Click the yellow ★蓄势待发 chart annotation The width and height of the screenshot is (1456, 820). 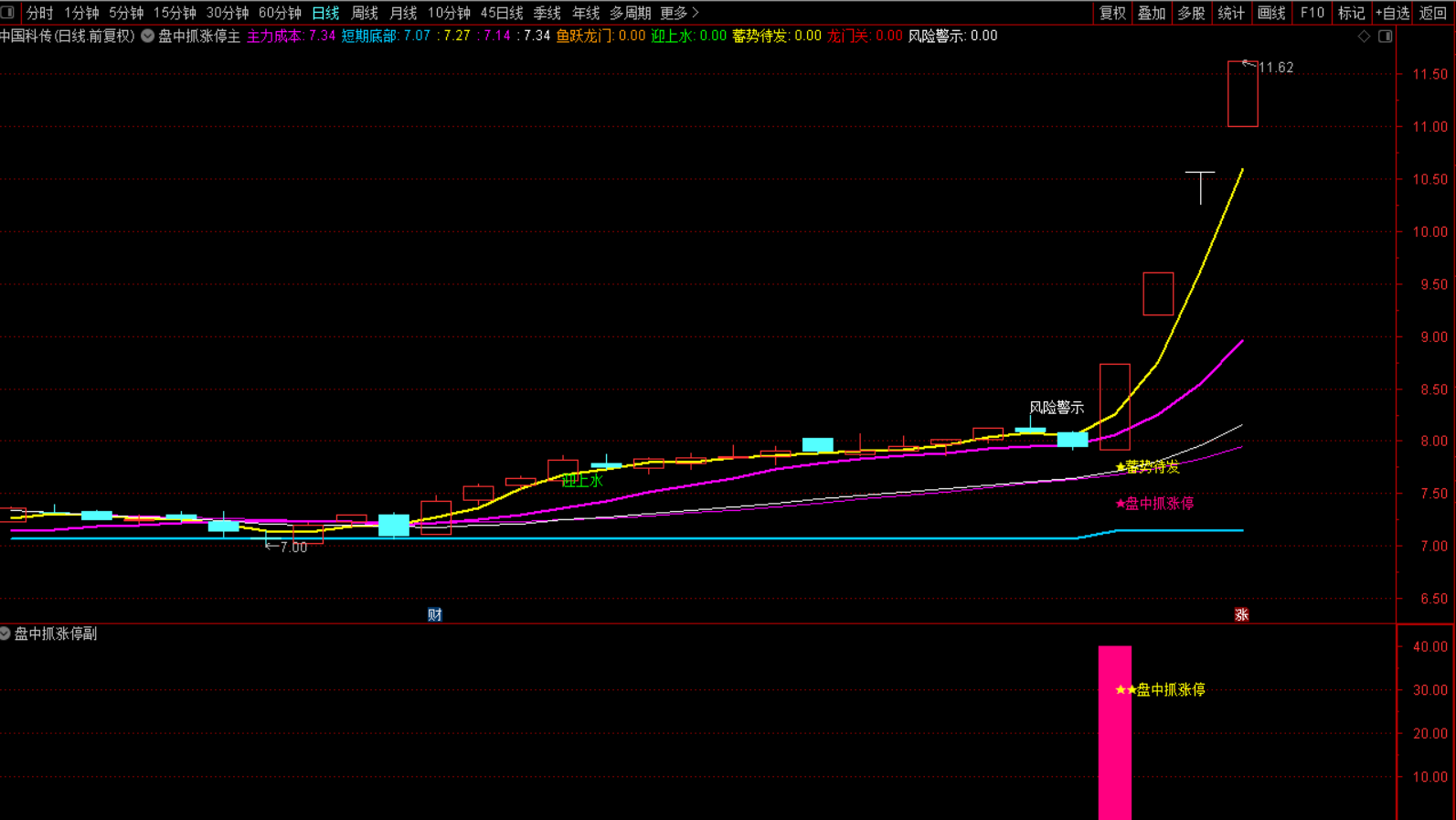click(1148, 467)
